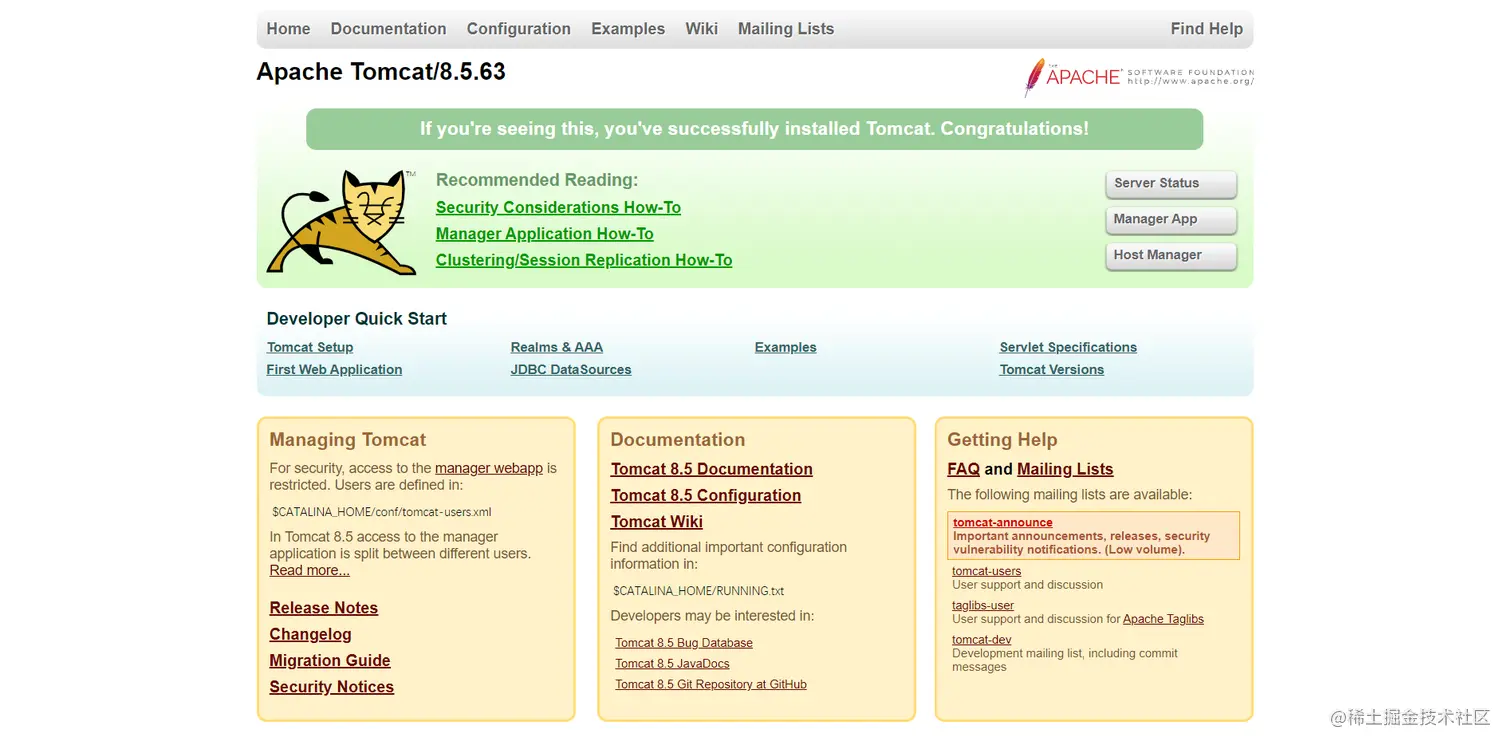Visit Tomcat Wiki link in Documentation box

(657, 521)
